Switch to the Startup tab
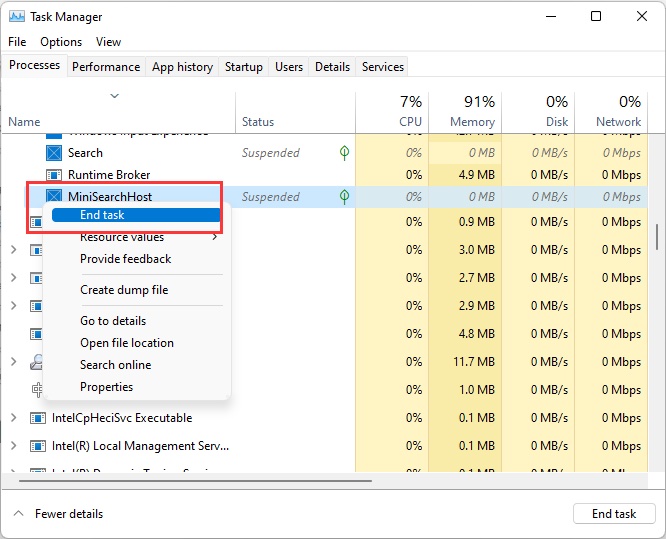This screenshot has width=666, height=539. 244,67
